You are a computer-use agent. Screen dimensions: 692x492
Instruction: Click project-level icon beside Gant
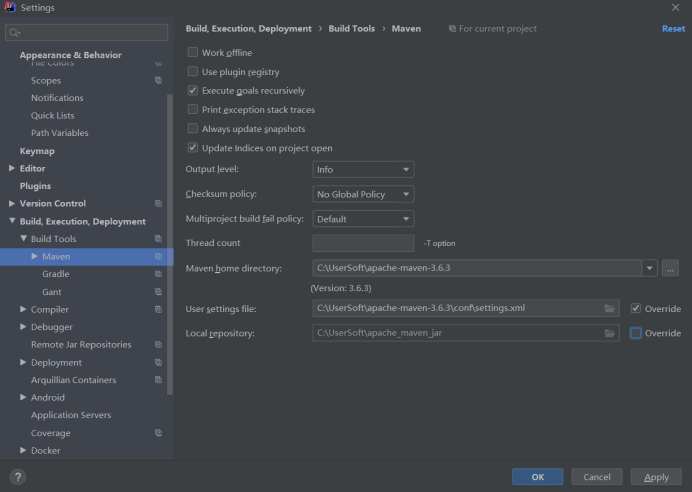coord(158,292)
